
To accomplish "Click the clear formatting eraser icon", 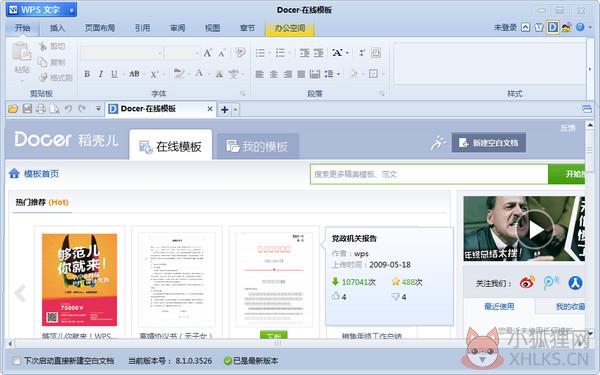I will [x=240, y=52].
